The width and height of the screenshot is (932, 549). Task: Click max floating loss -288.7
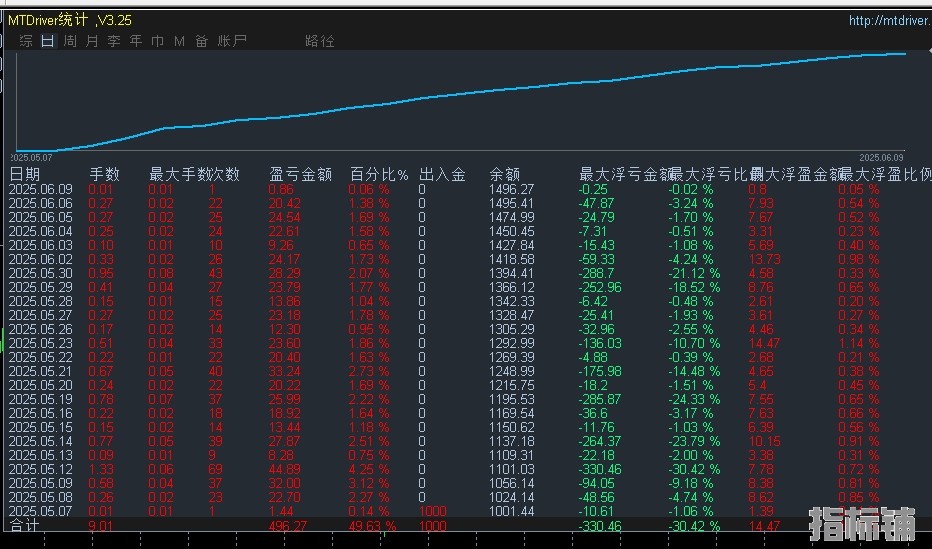click(596, 273)
